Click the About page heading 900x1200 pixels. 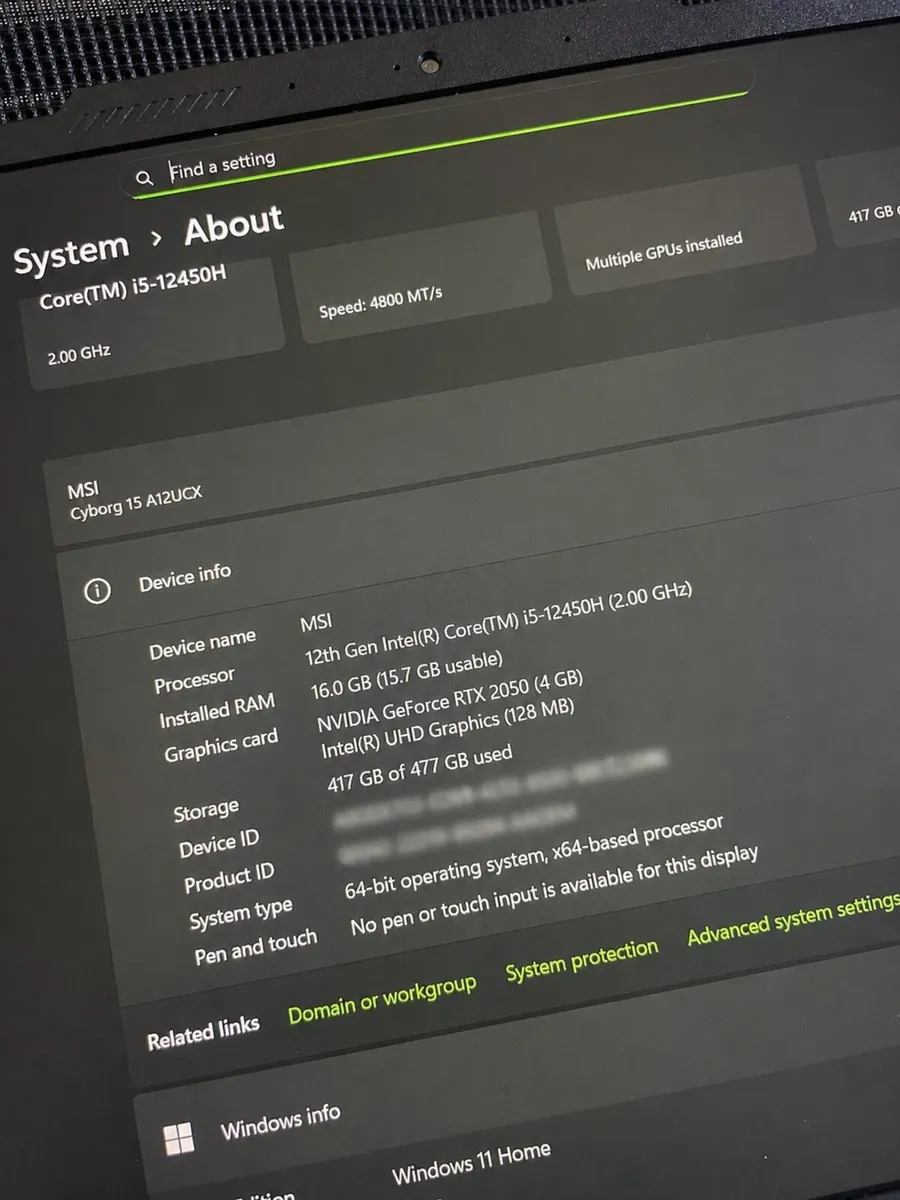(233, 227)
